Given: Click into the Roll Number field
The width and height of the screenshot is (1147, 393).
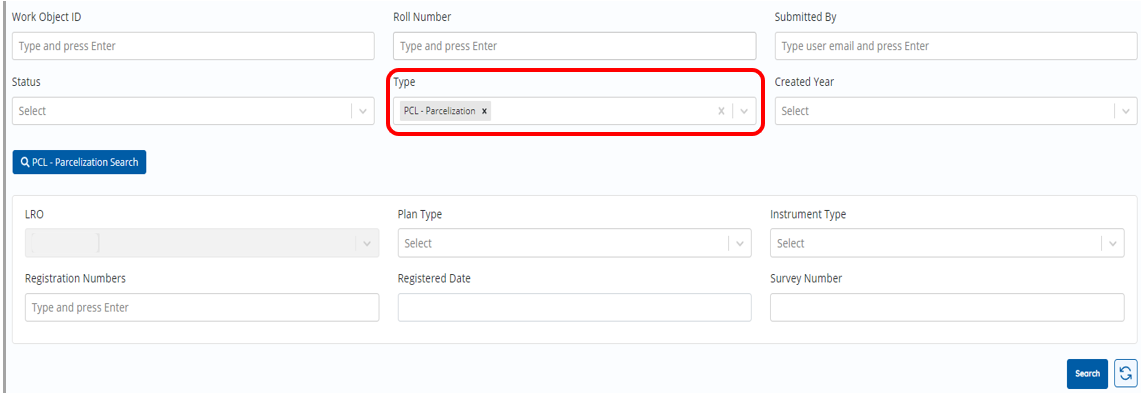Looking at the screenshot, I should (x=574, y=46).
